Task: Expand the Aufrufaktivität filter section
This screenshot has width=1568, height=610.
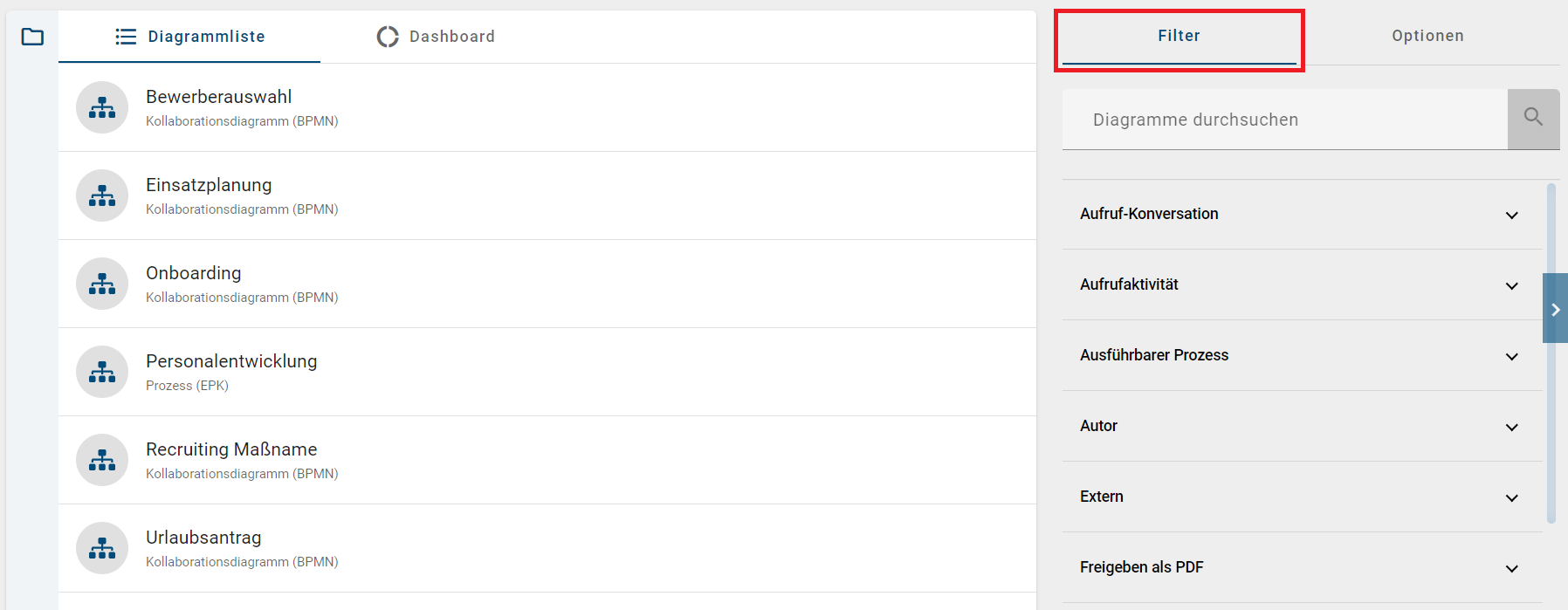Action: 1511,285
